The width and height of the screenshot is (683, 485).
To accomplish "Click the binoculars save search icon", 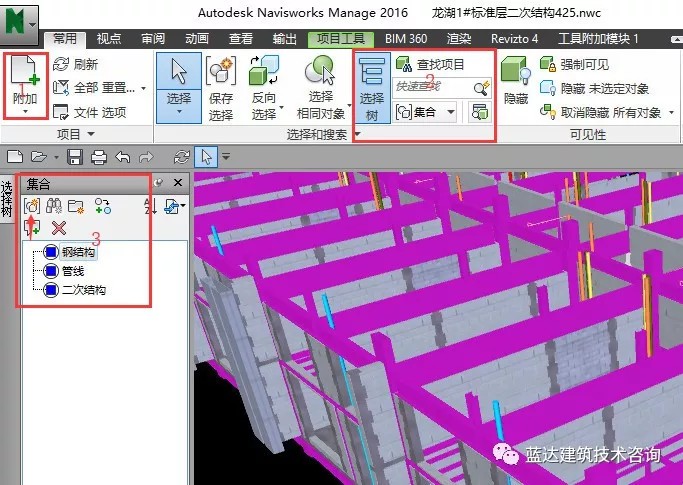I will [55, 206].
